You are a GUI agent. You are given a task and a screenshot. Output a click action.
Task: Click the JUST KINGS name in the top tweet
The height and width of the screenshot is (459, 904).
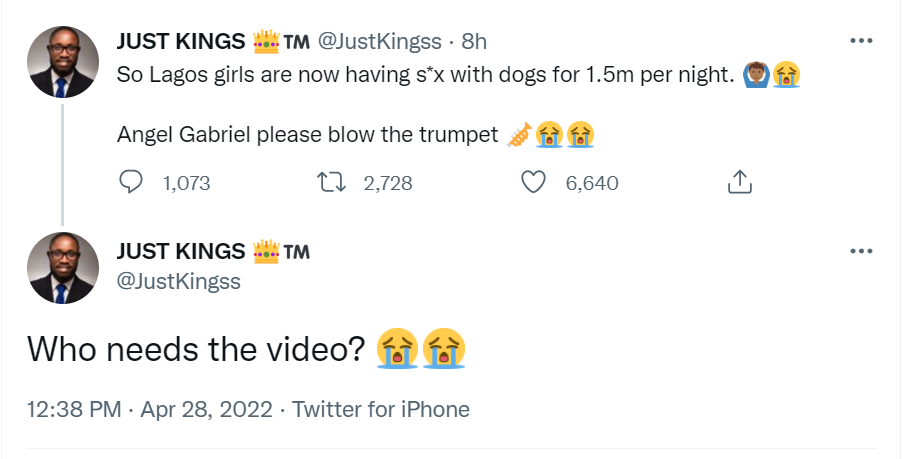click(181, 42)
